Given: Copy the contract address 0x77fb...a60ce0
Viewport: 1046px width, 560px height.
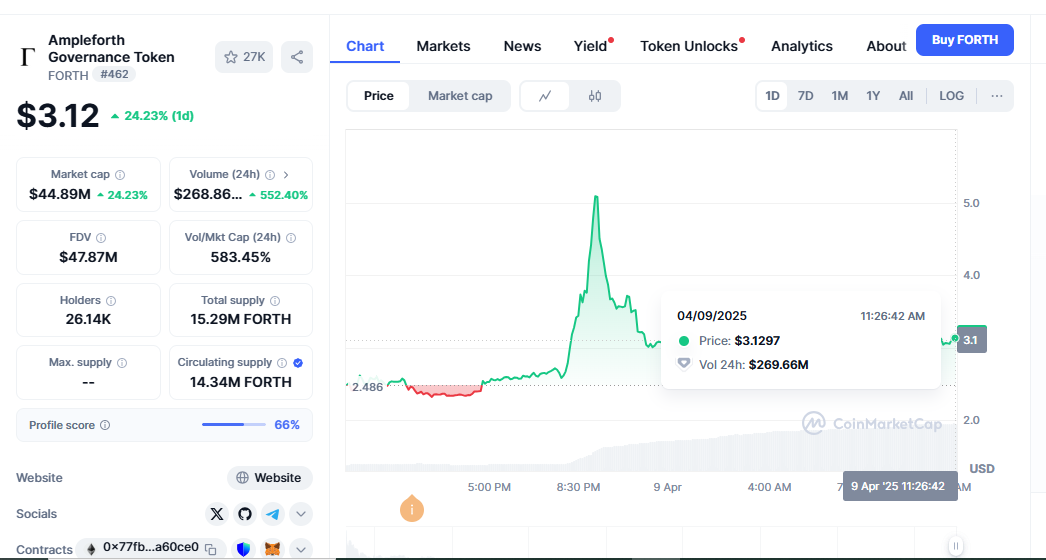Looking at the screenshot, I should [211, 549].
